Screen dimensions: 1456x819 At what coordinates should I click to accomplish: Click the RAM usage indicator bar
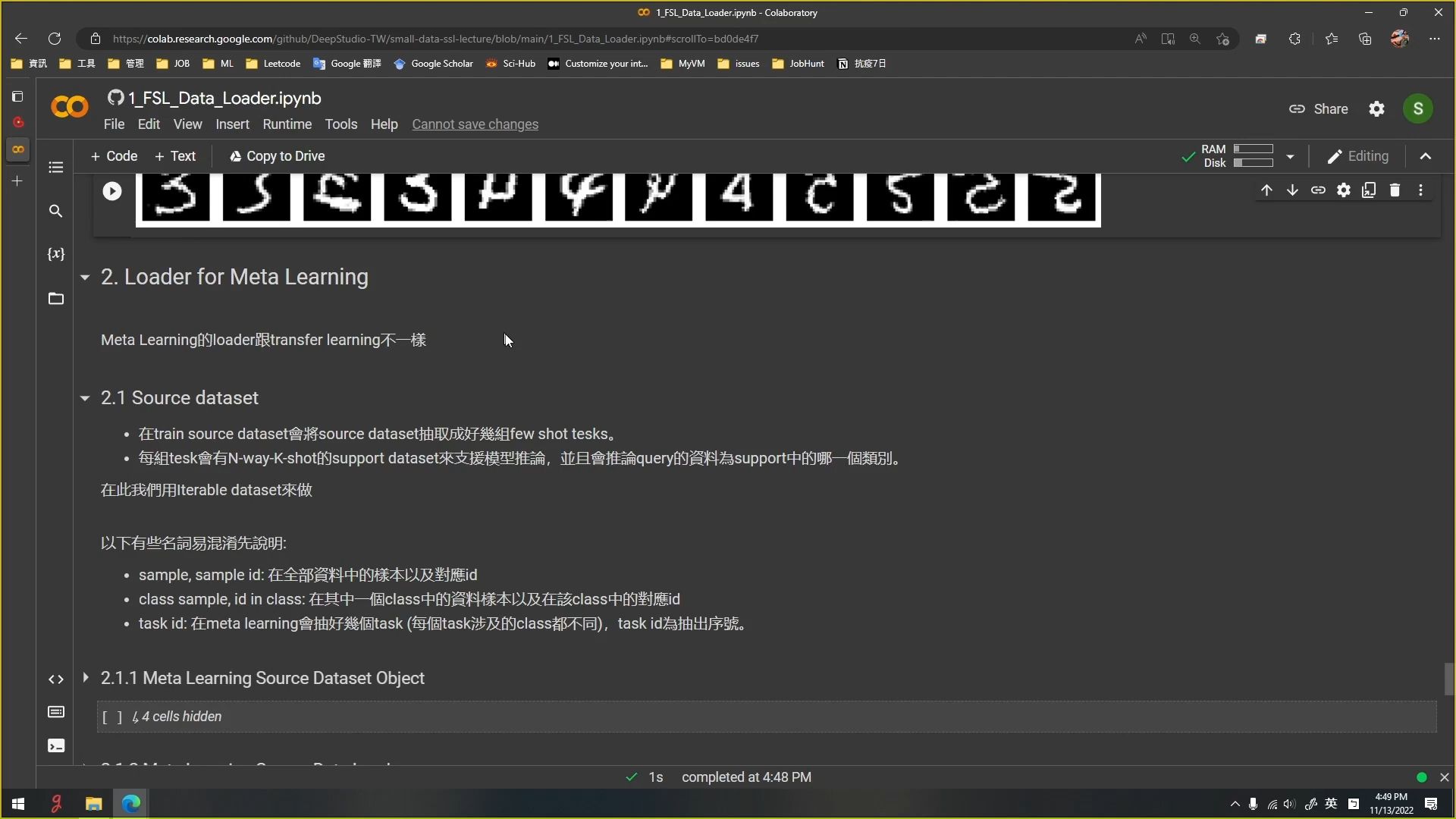pyautogui.click(x=1253, y=149)
